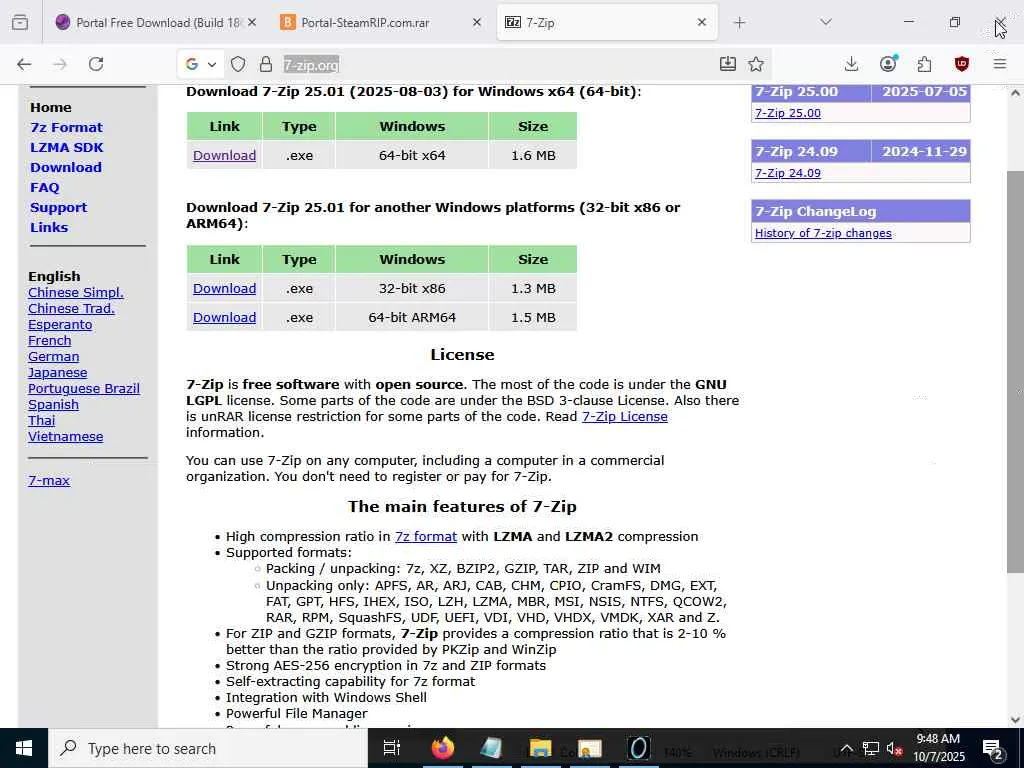Open the Downloads arrow toolbar icon
Screen dimensions: 1024x768
851,64
